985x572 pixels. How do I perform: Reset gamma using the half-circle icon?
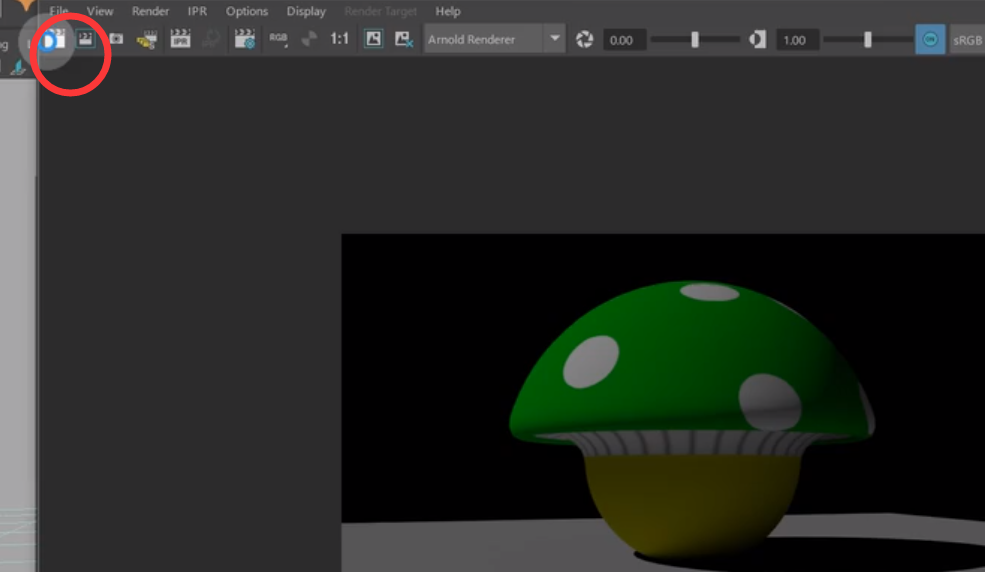pyautogui.click(x=758, y=39)
